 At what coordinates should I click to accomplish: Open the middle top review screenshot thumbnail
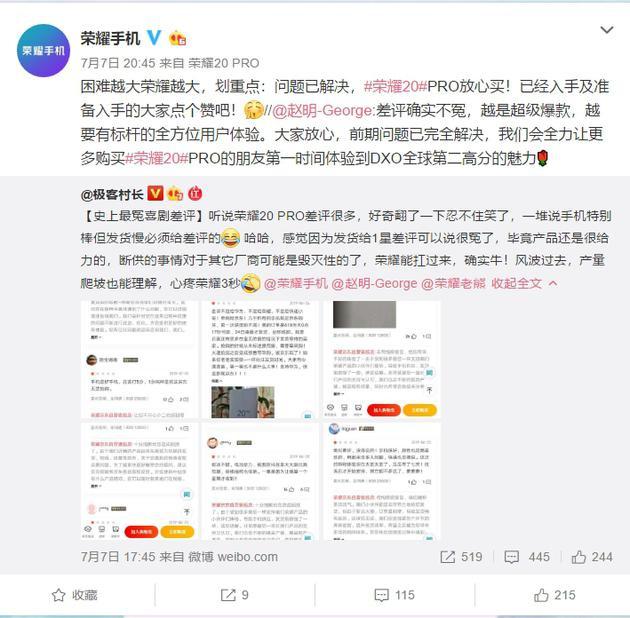pos(260,359)
